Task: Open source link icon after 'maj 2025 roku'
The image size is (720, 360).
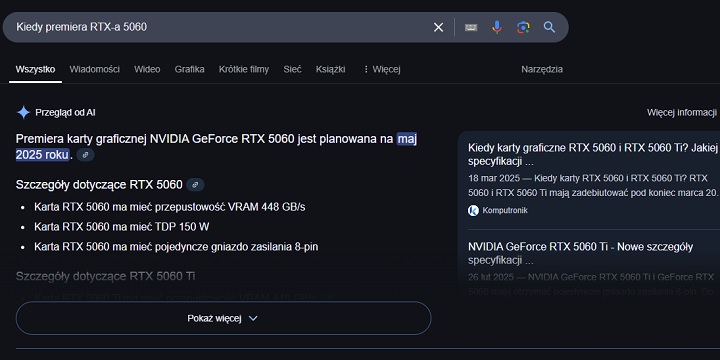Action: coord(85,155)
